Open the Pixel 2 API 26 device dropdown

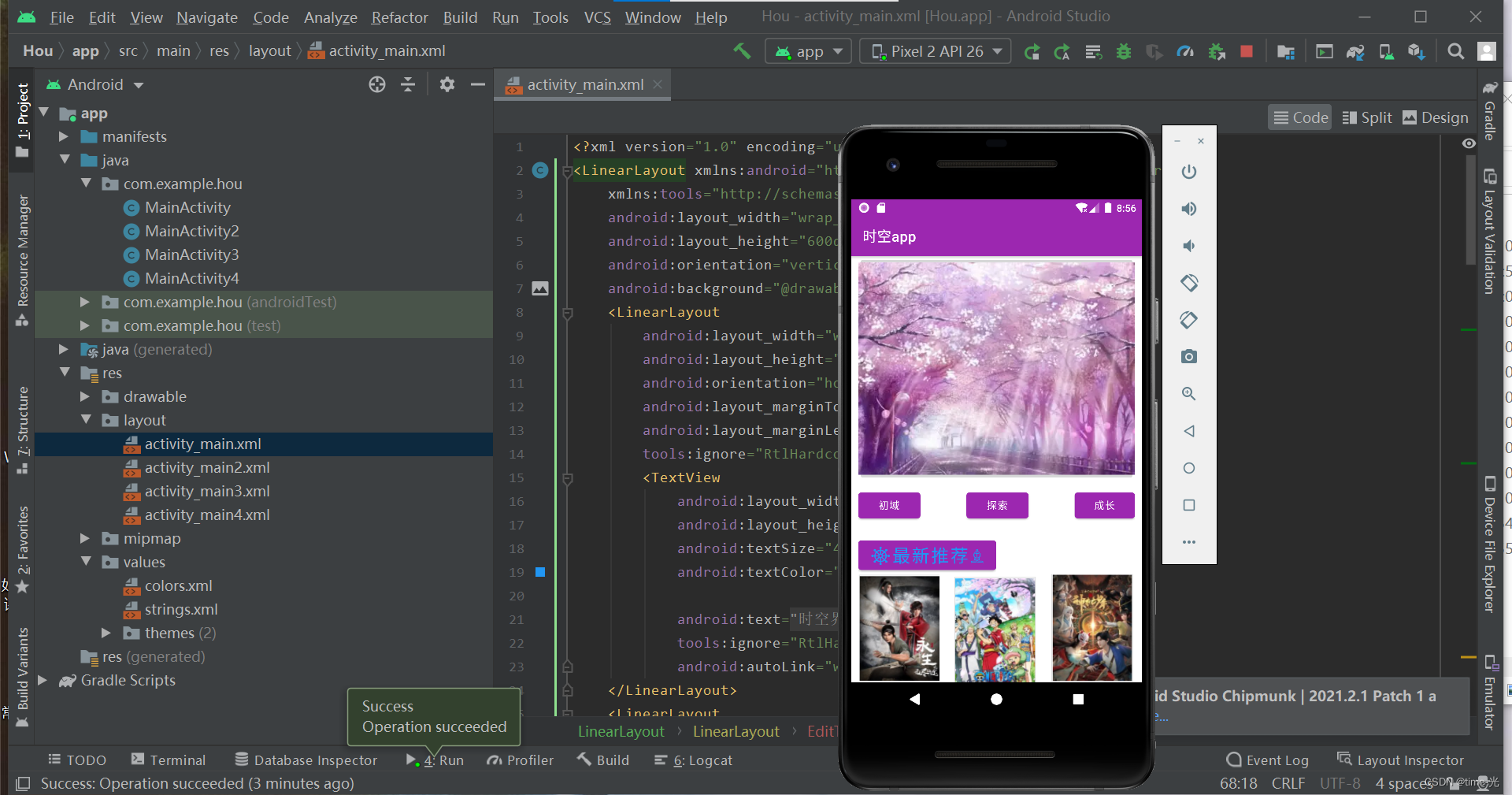point(936,52)
